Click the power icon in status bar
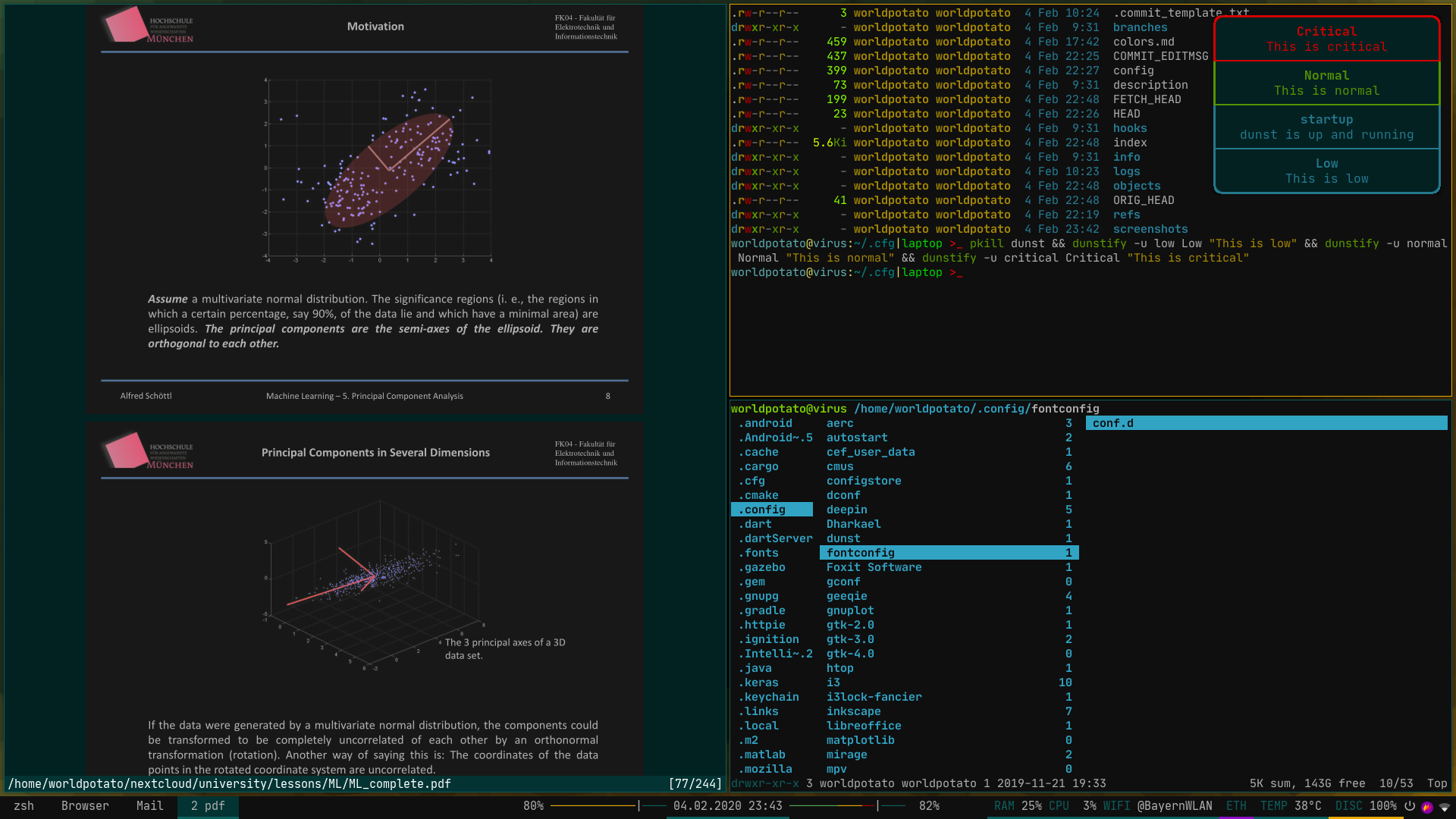This screenshot has height=819, width=1456. 1410,806
